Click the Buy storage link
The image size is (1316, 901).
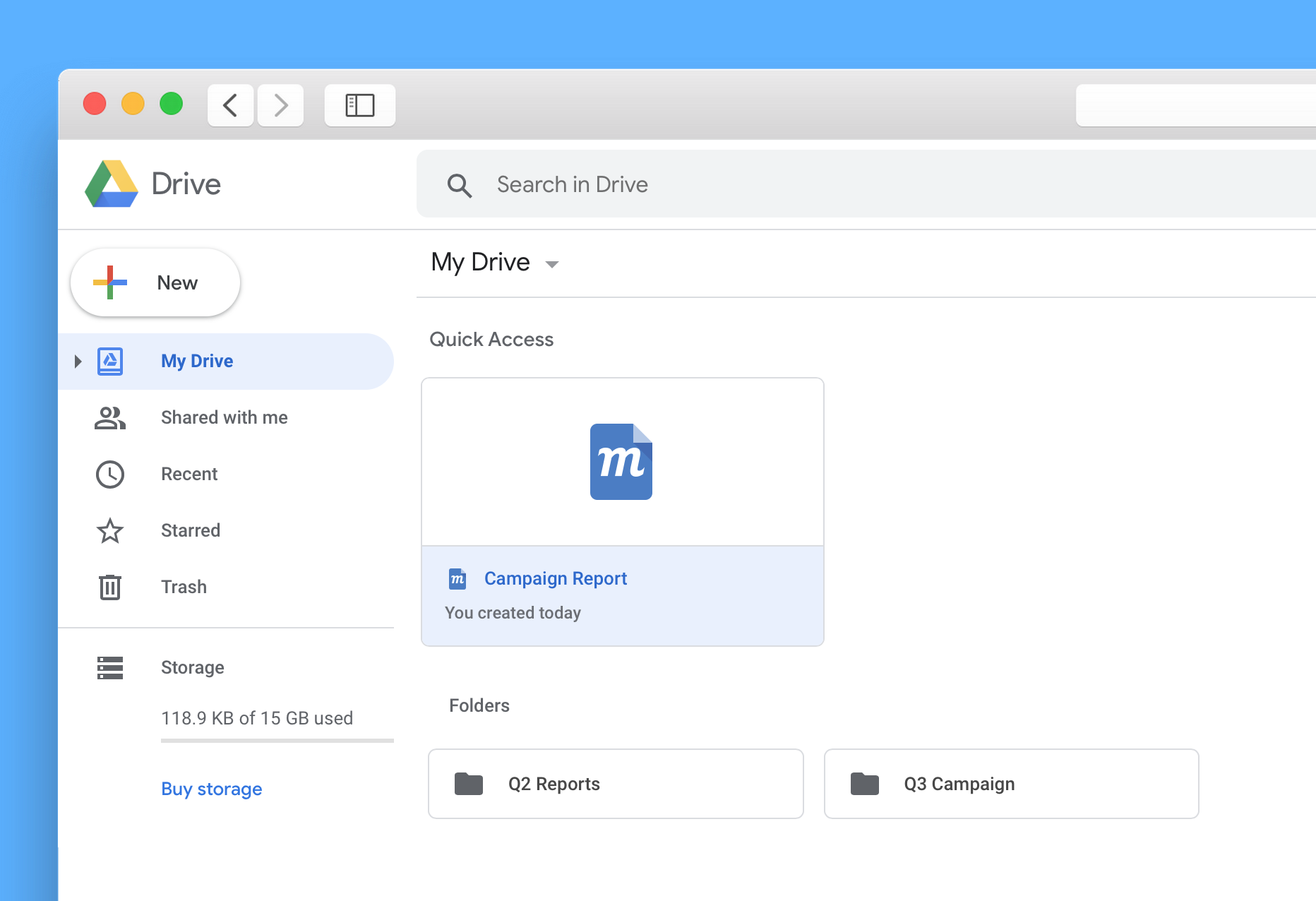(211, 789)
